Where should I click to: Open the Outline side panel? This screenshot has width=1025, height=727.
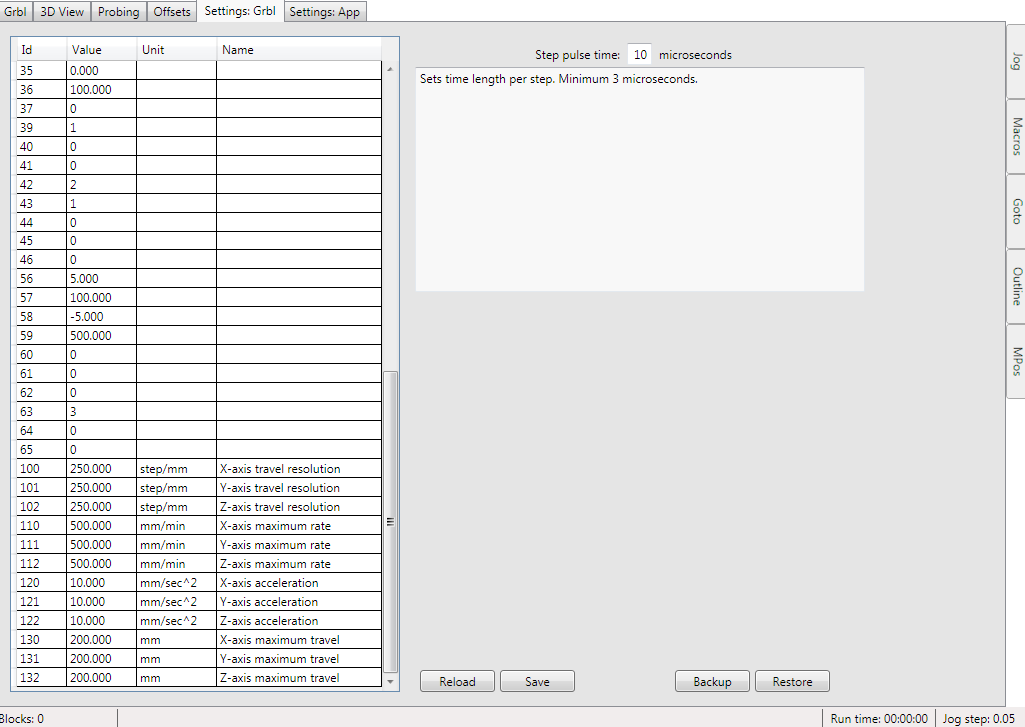[x=1016, y=286]
